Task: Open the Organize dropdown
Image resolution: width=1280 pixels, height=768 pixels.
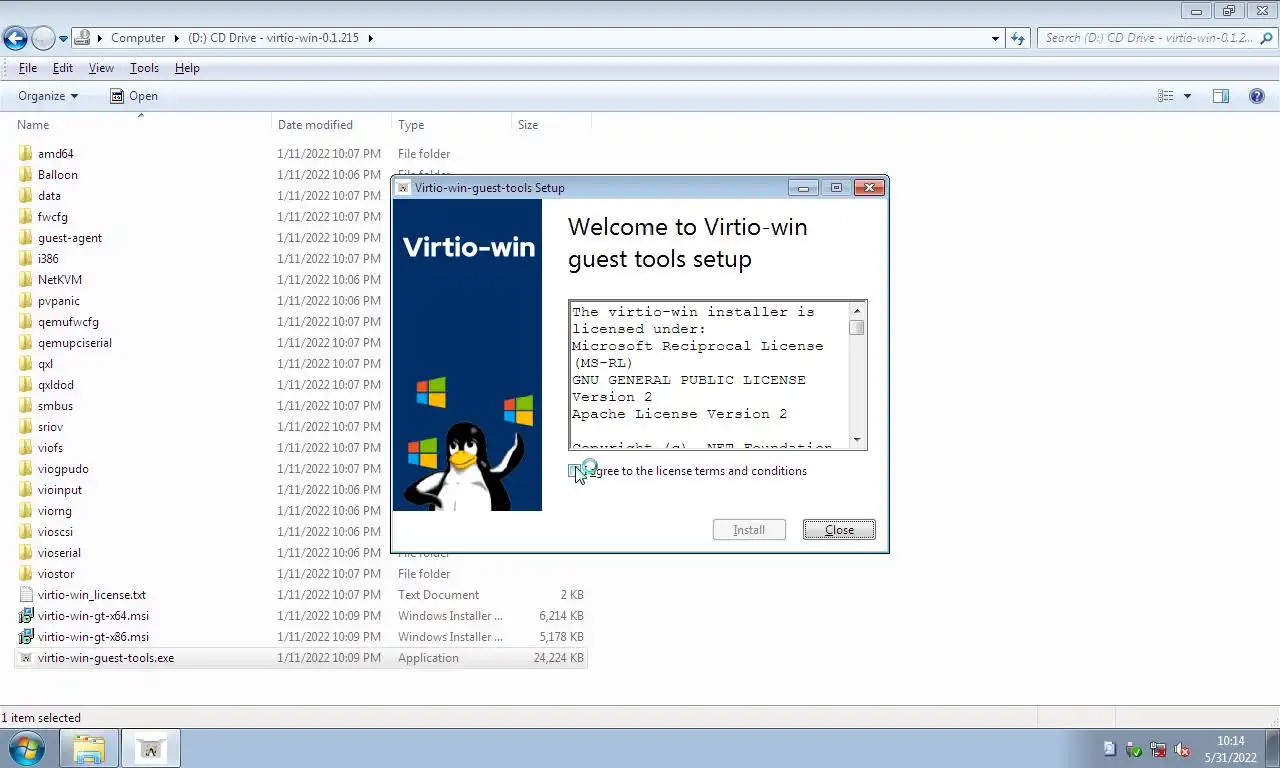Action: pyautogui.click(x=48, y=96)
